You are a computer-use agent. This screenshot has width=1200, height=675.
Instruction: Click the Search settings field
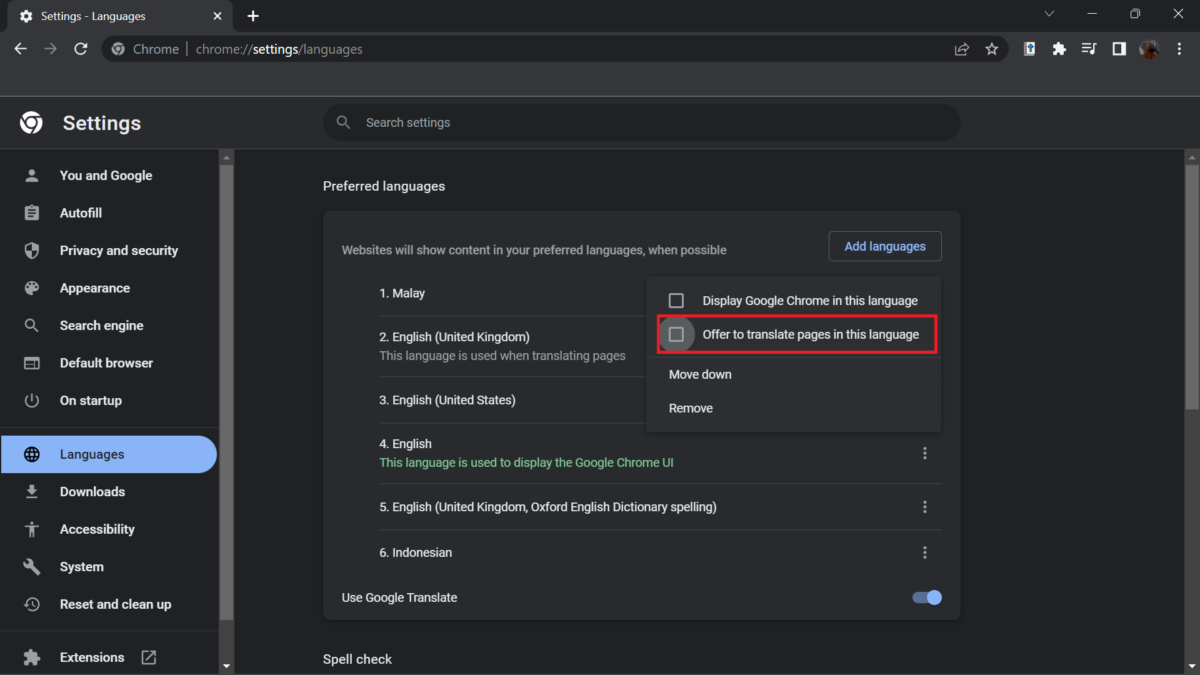tap(640, 122)
